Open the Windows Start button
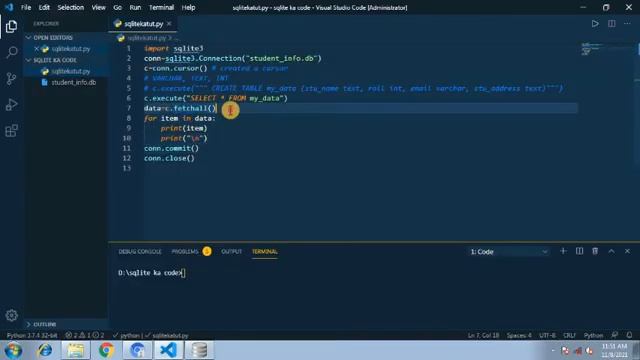This screenshot has height=360, width=640. pyautogui.click(x=13, y=350)
